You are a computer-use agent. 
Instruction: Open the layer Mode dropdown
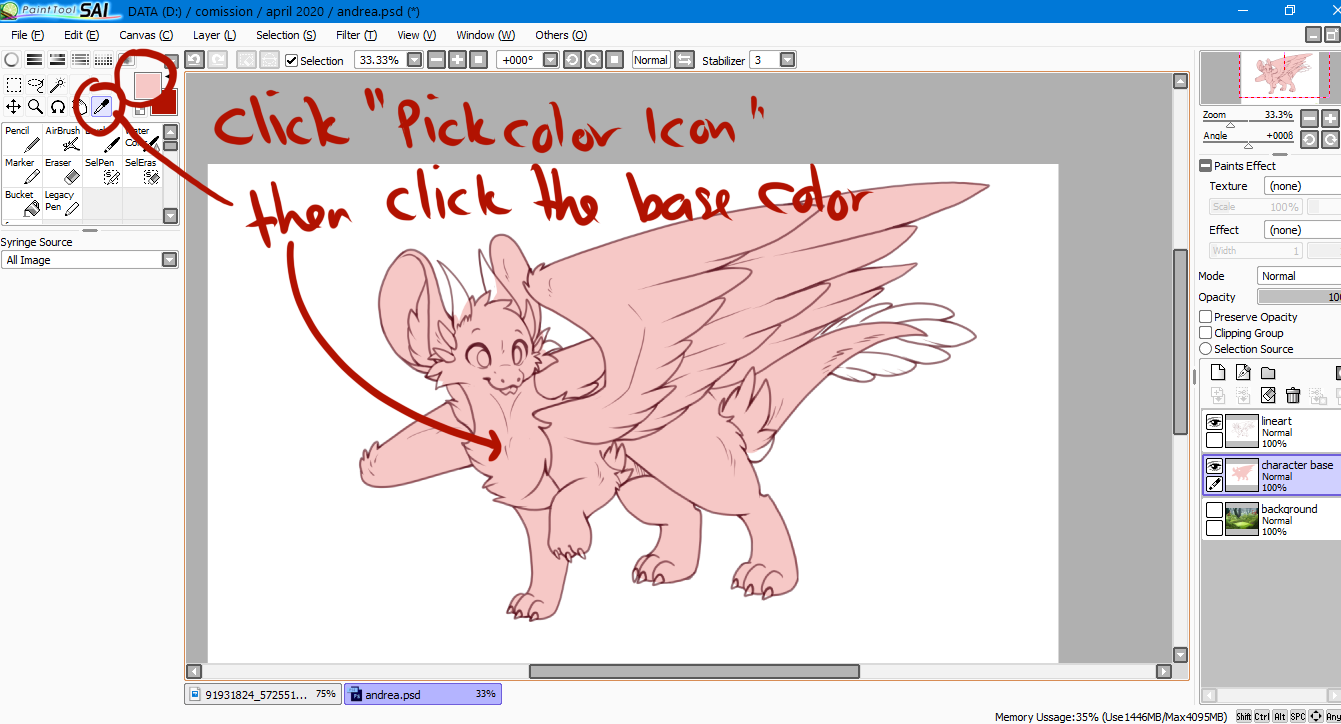tap(1299, 276)
